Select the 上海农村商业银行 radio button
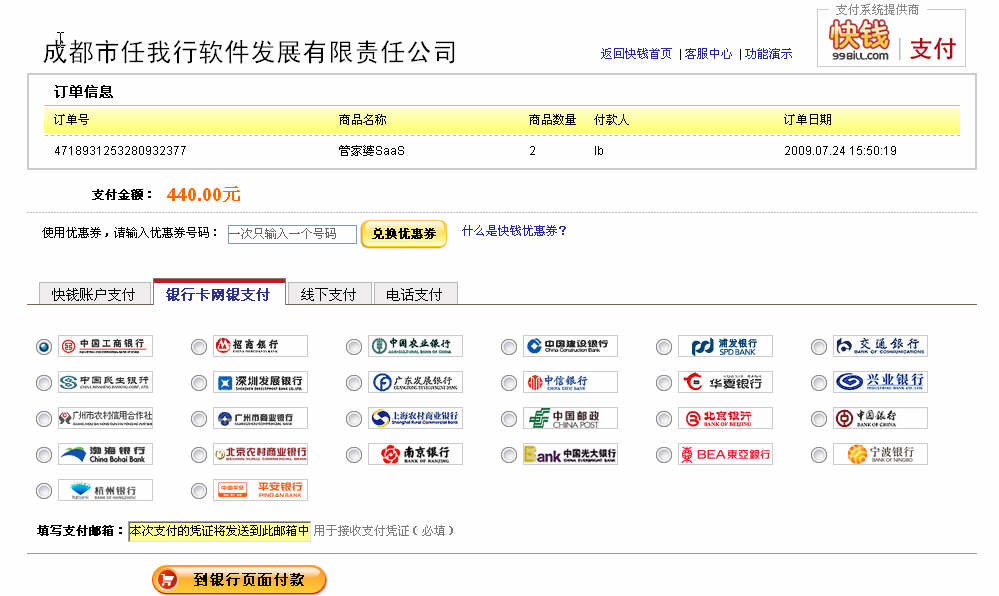The width and height of the screenshot is (999, 596). tap(354, 419)
